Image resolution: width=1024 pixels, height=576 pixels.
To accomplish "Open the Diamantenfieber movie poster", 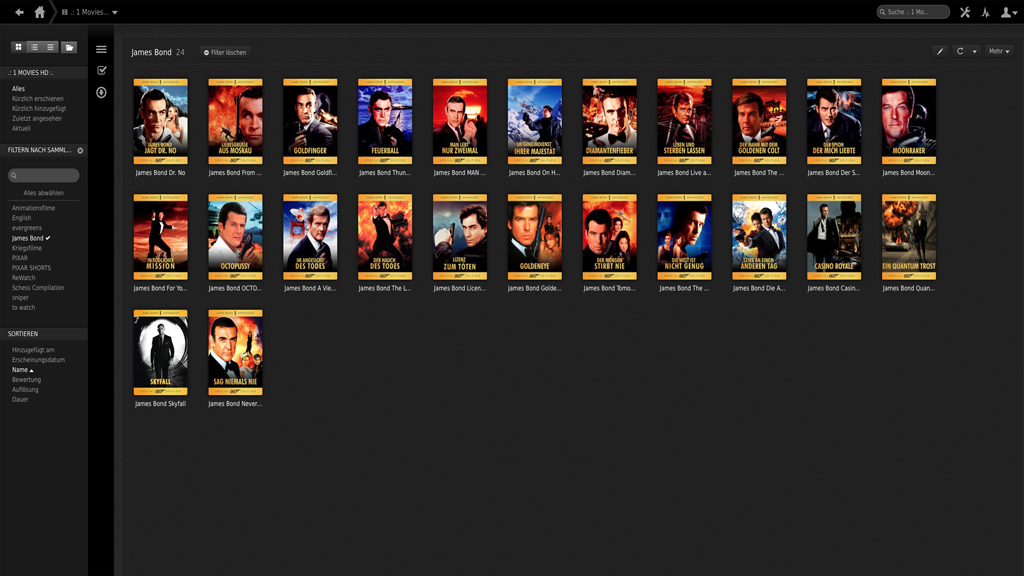I will pos(610,121).
